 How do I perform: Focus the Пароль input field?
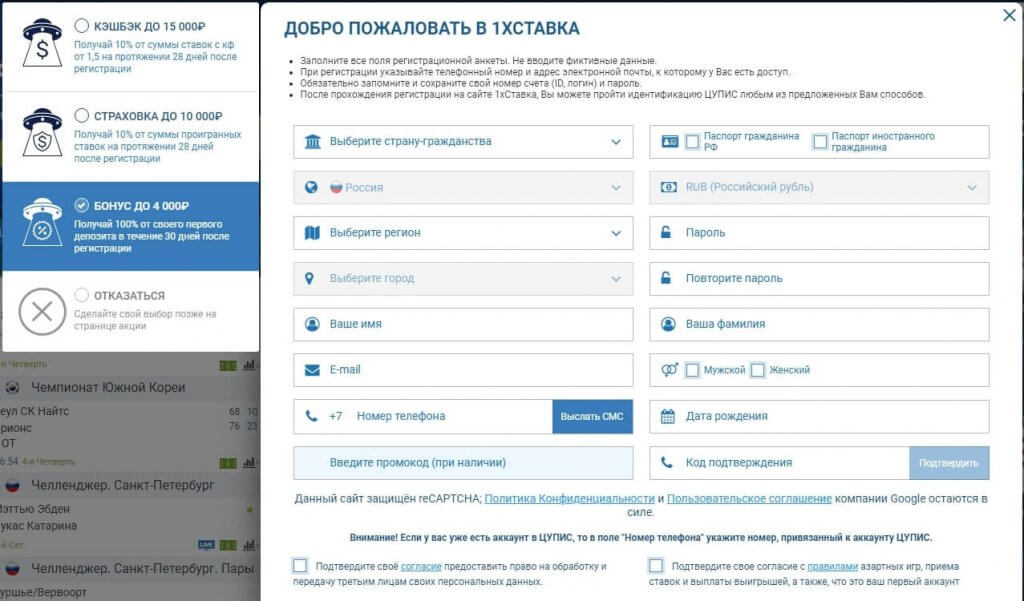click(819, 233)
